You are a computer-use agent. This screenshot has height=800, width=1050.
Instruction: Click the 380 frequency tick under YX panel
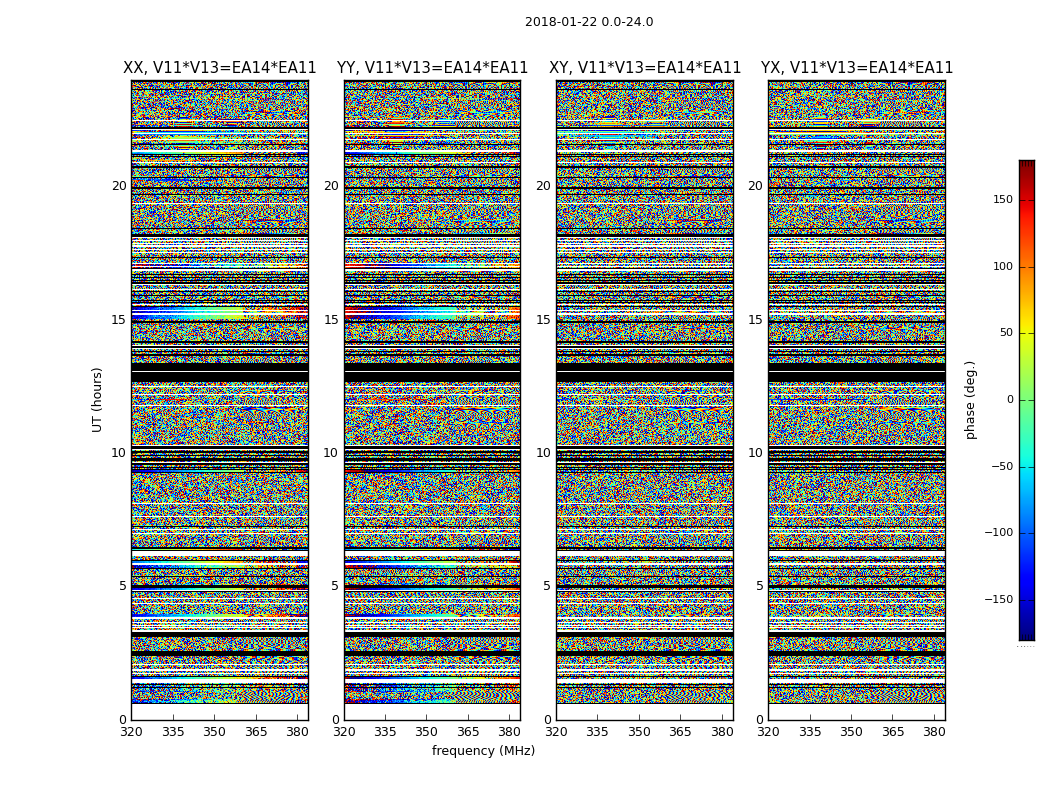coord(933,732)
